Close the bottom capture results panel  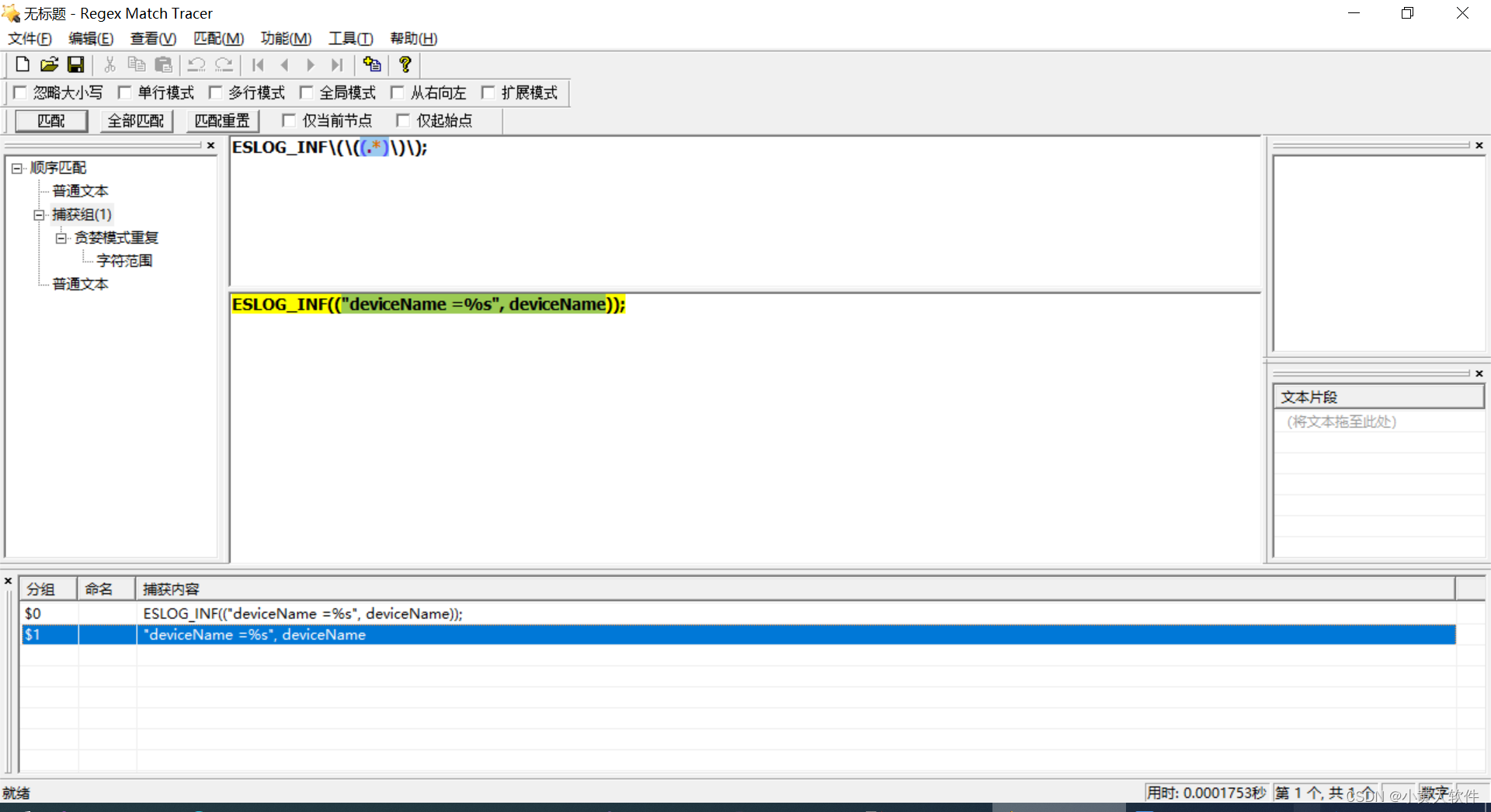[x=9, y=581]
